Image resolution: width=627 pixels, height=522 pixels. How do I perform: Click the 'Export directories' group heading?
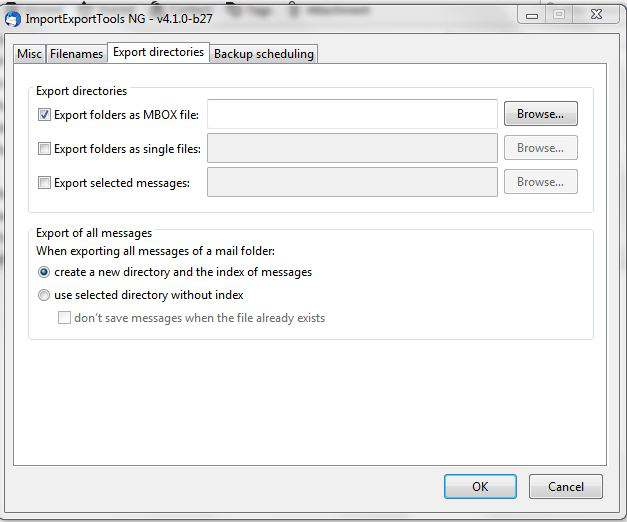(x=82, y=91)
